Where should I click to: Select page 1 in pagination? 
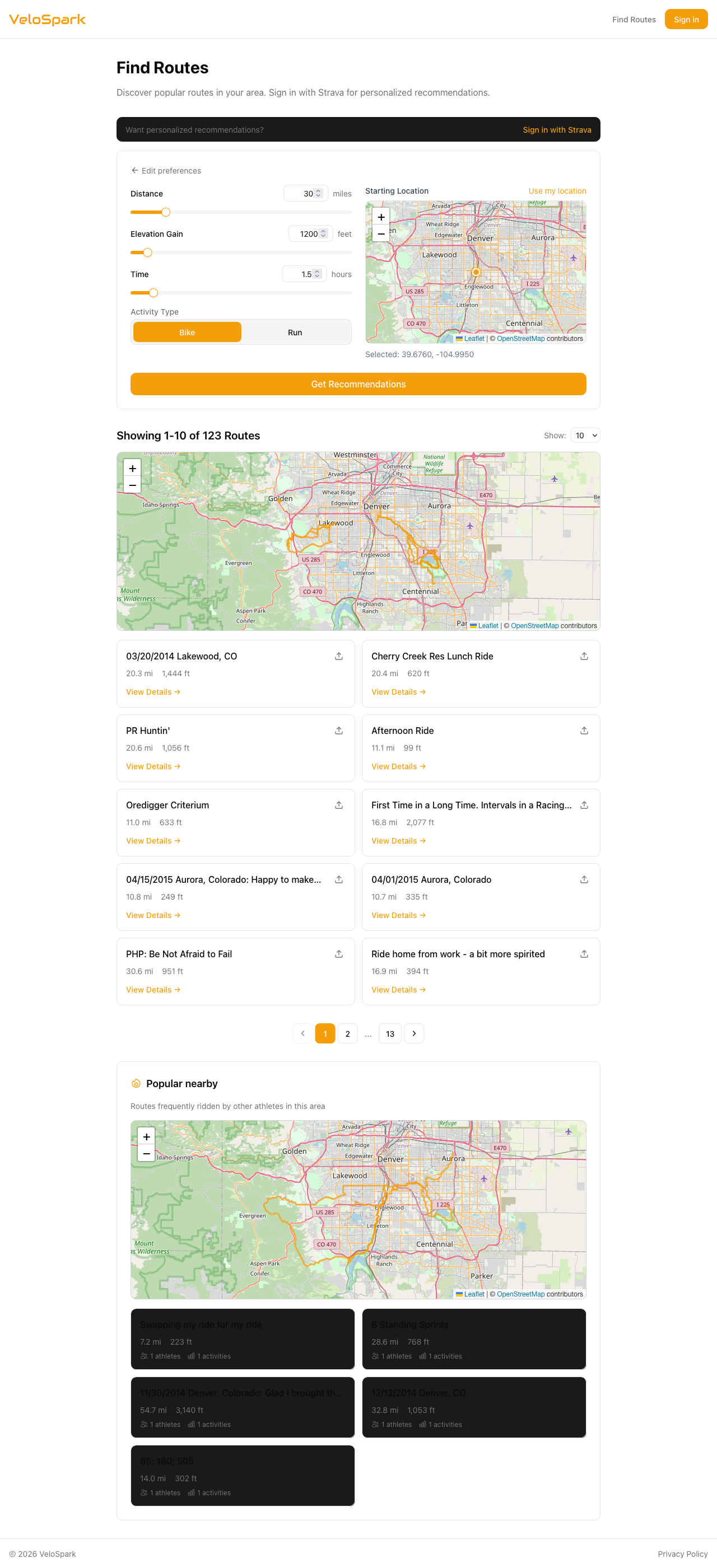tap(325, 1033)
